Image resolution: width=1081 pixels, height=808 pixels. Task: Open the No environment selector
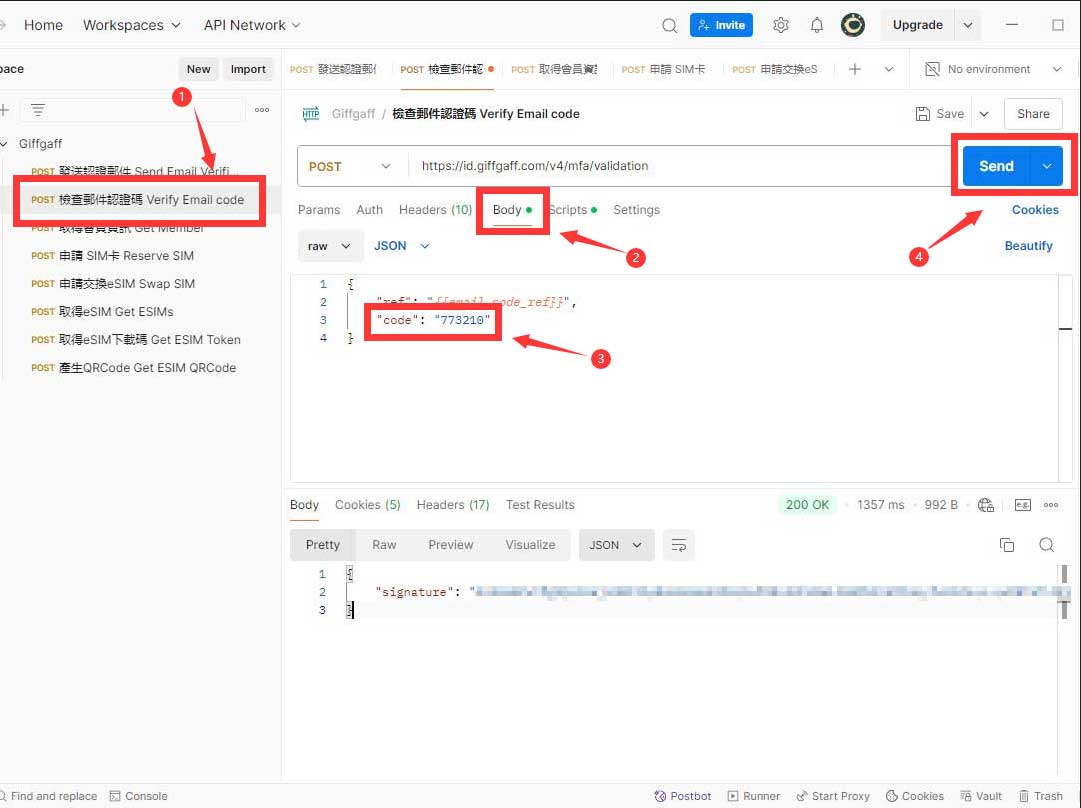[x=992, y=69]
